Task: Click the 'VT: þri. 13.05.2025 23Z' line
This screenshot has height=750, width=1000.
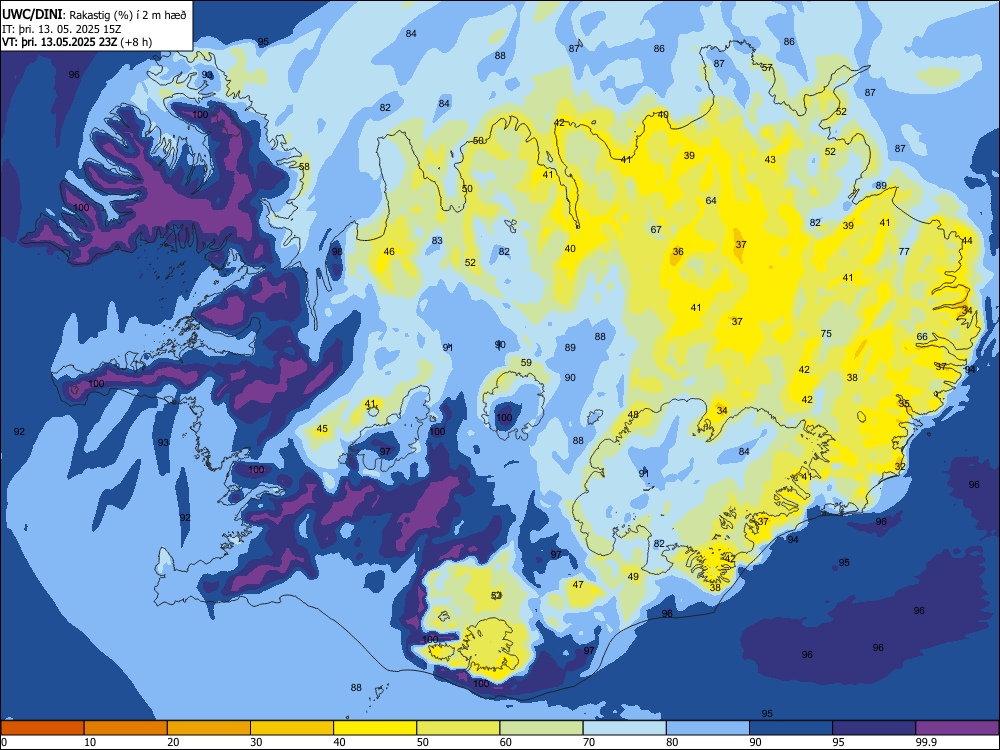Action: 59,42
